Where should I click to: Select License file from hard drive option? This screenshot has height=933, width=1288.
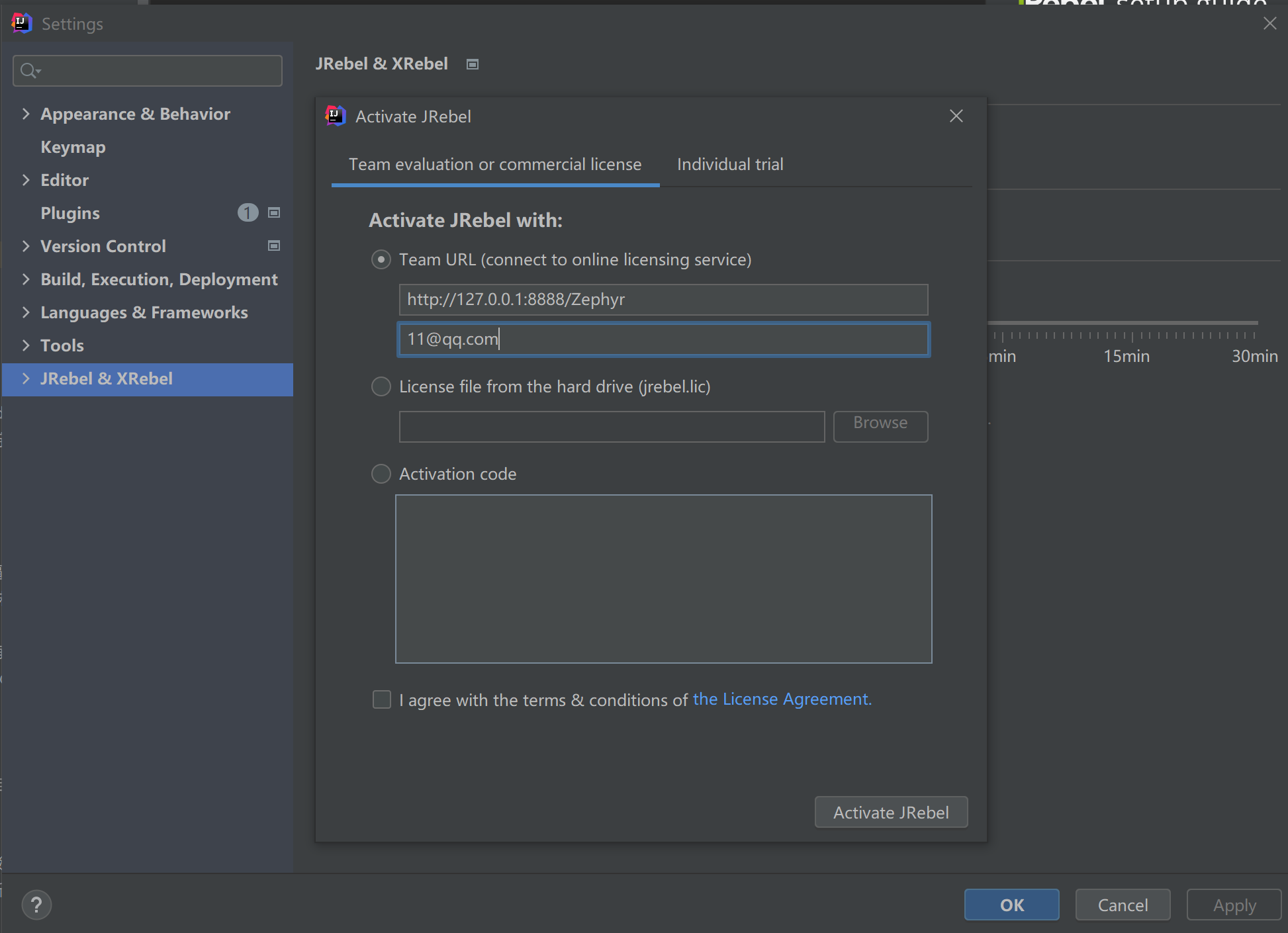pyautogui.click(x=381, y=386)
